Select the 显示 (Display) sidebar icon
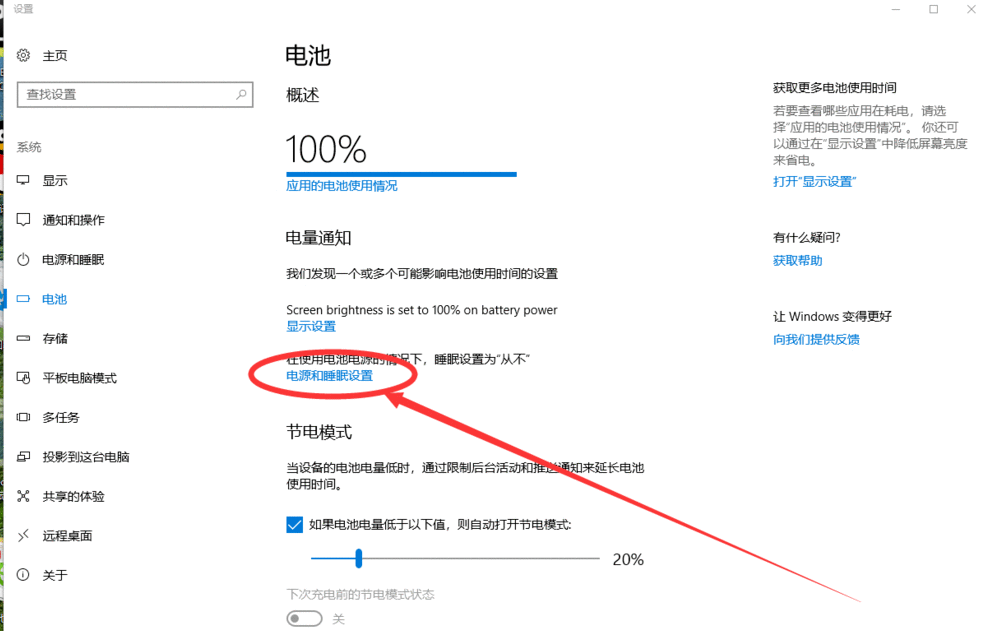This screenshot has height=631, width=982. pyautogui.click(x=55, y=180)
